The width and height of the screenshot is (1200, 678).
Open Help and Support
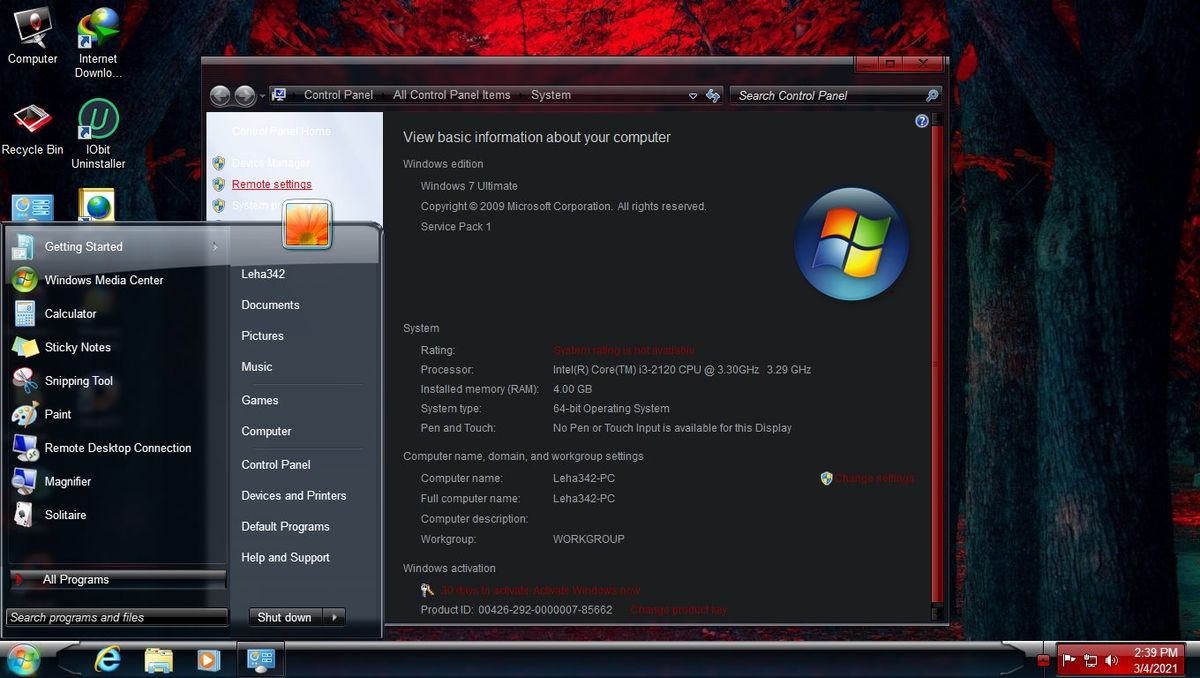click(285, 558)
